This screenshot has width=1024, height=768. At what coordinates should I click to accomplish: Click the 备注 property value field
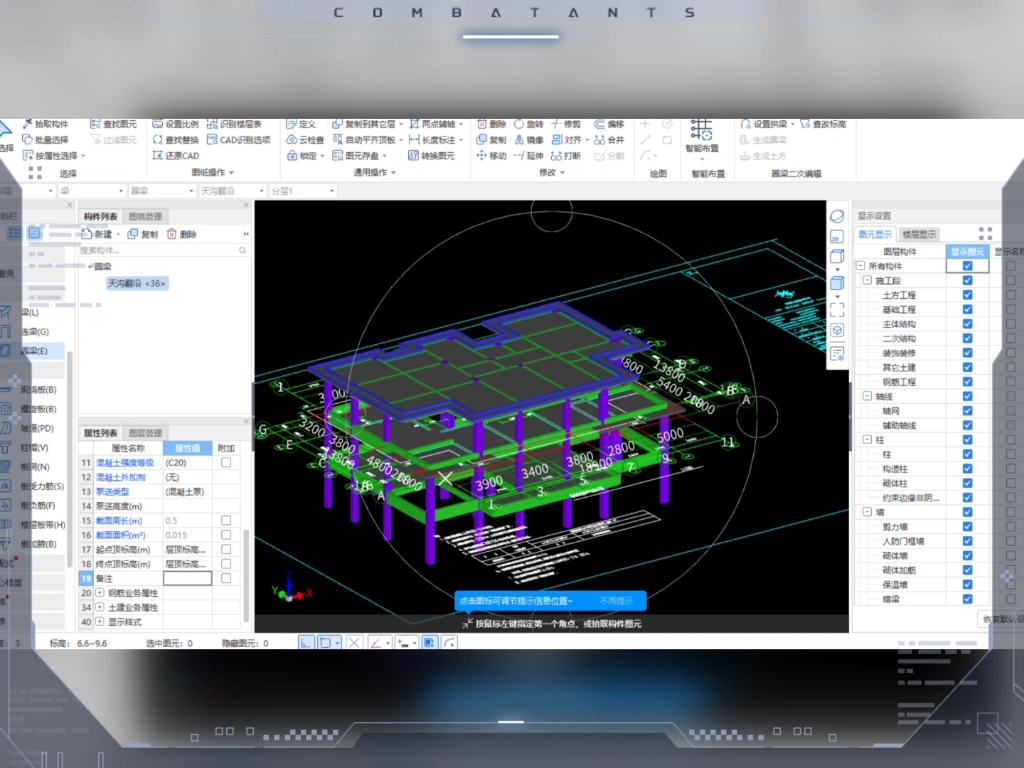click(187, 579)
